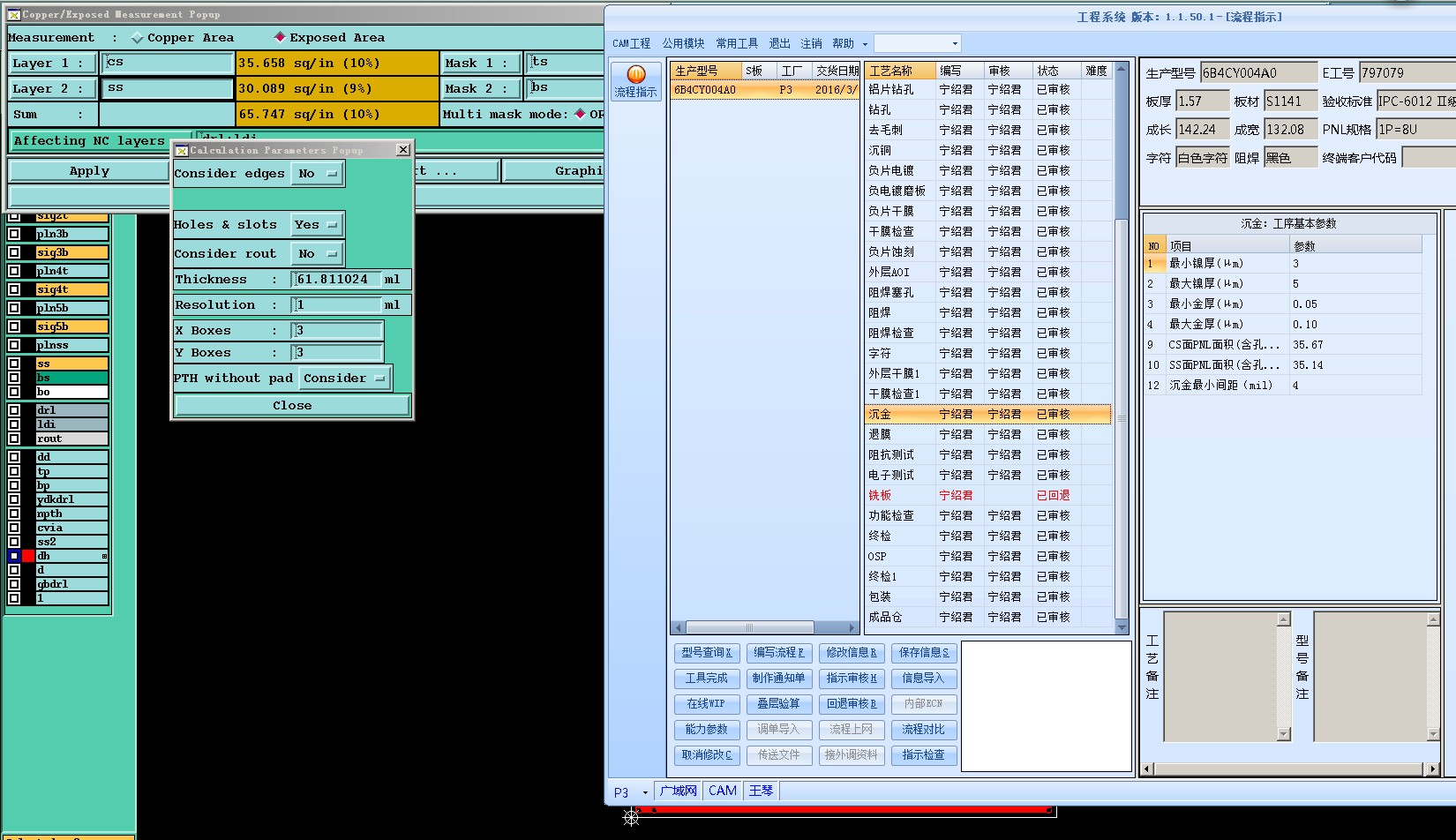This screenshot has height=840, width=1456.
Task: Click the 流程指示 icon in the sidebar
Action: (x=635, y=80)
